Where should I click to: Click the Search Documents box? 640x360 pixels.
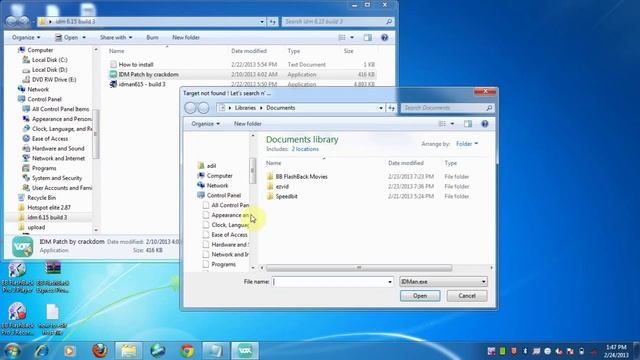pos(447,108)
